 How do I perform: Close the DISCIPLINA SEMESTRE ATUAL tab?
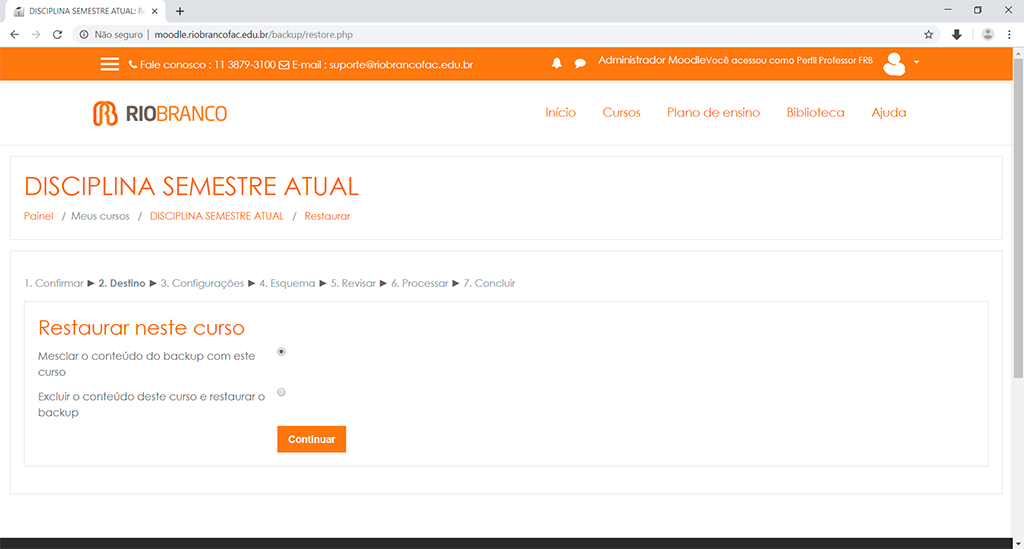[155, 11]
